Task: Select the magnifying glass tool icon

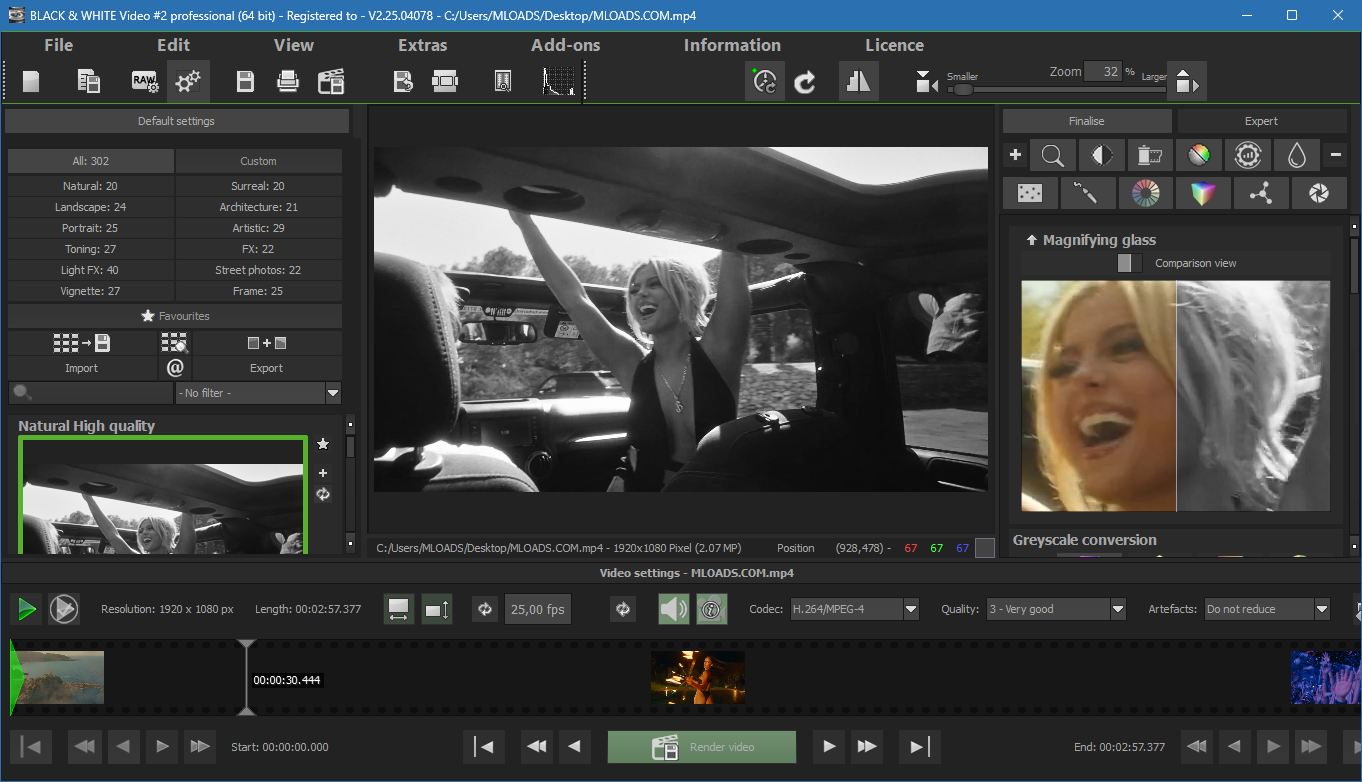Action: tap(1052, 155)
